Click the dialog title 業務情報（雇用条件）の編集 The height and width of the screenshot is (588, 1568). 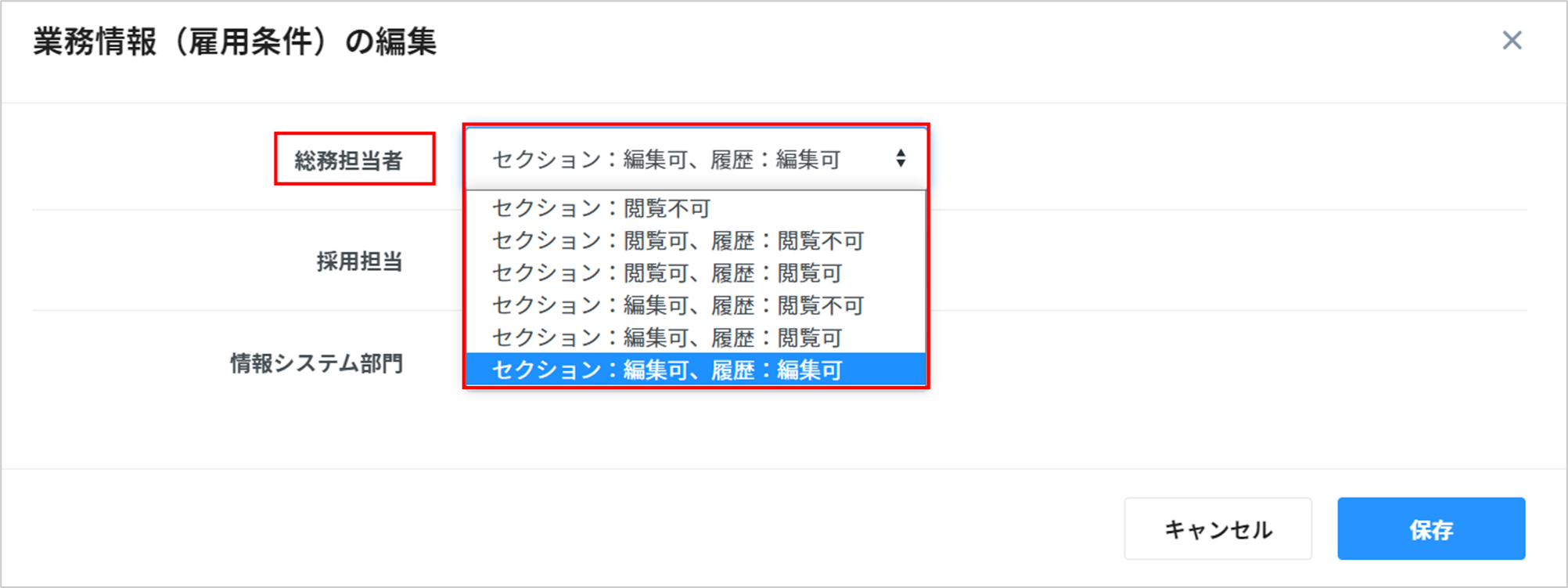pos(235,42)
